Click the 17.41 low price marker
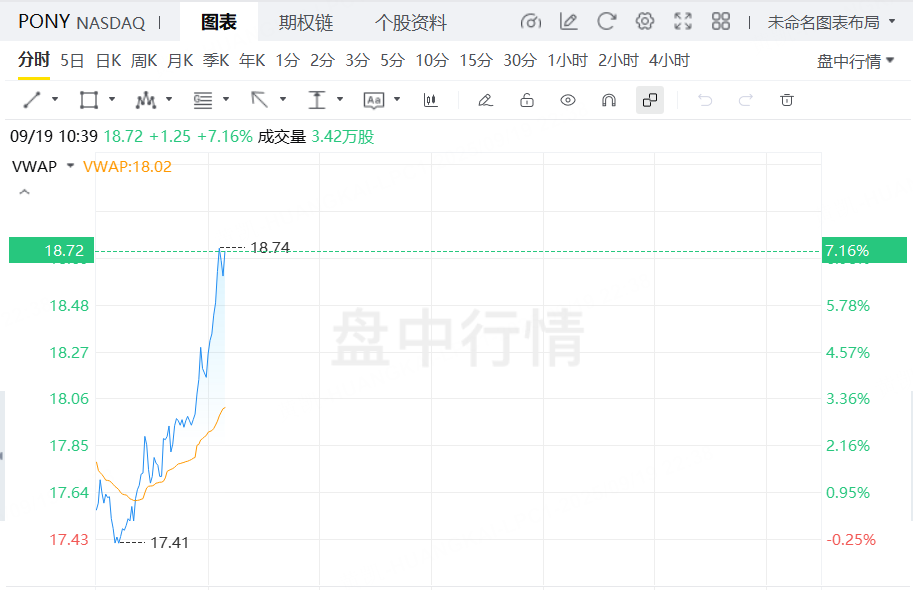913x590 pixels. (169, 543)
